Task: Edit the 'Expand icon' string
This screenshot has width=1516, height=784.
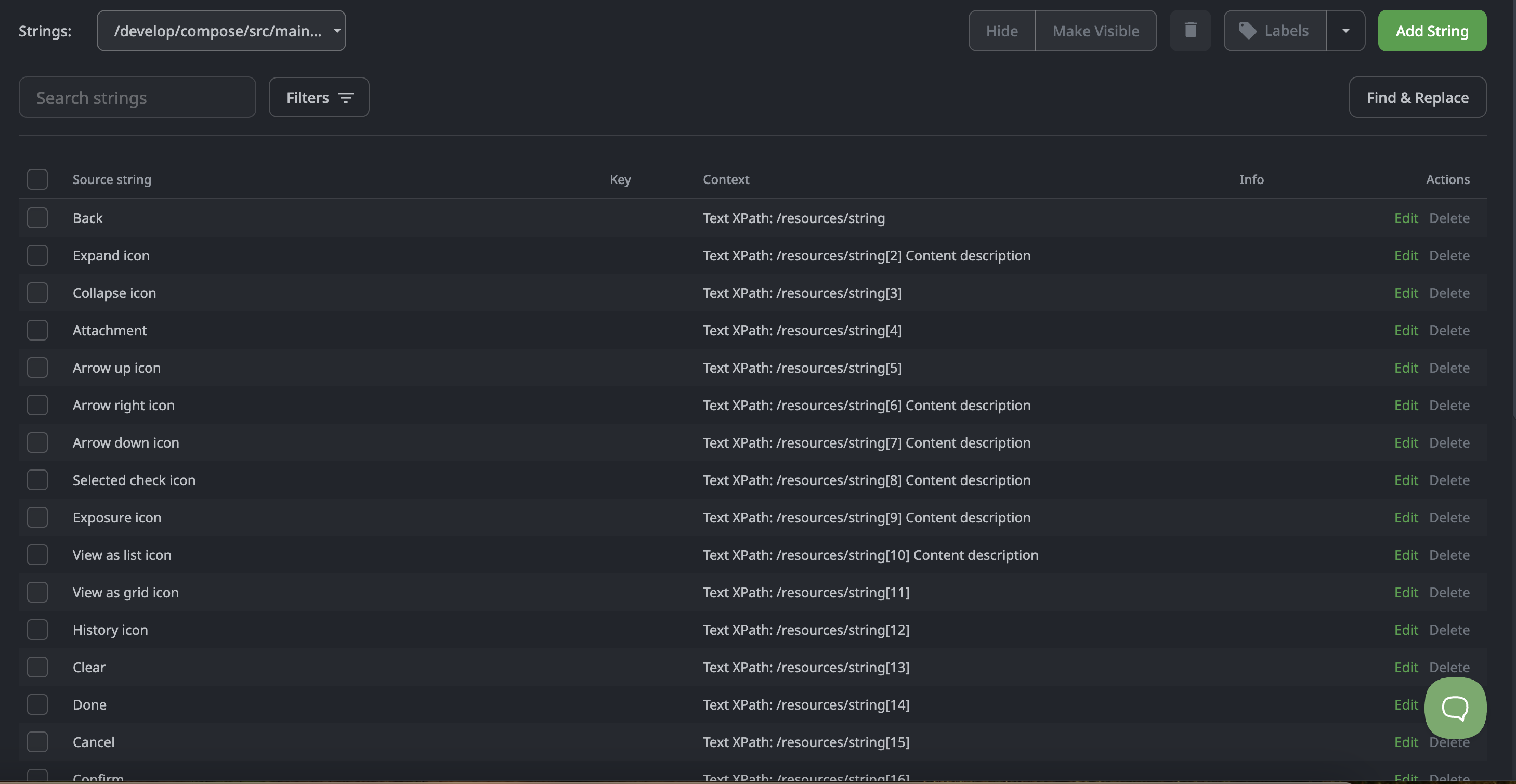Action: pyautogui.click(x=1405, y=255)
